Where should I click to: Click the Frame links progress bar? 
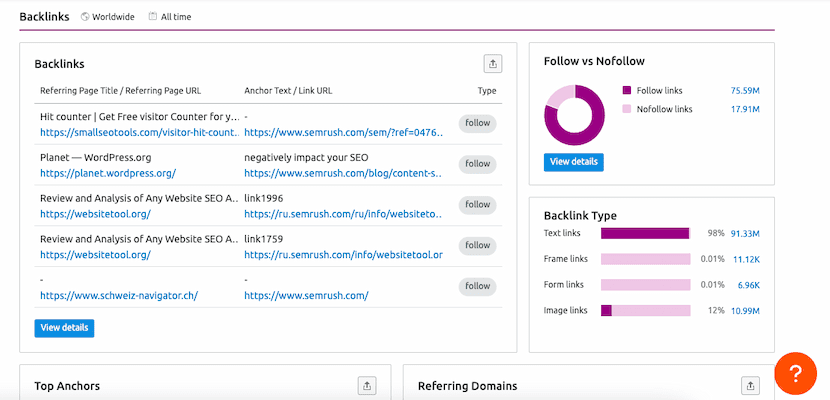[x=646, y=259]
